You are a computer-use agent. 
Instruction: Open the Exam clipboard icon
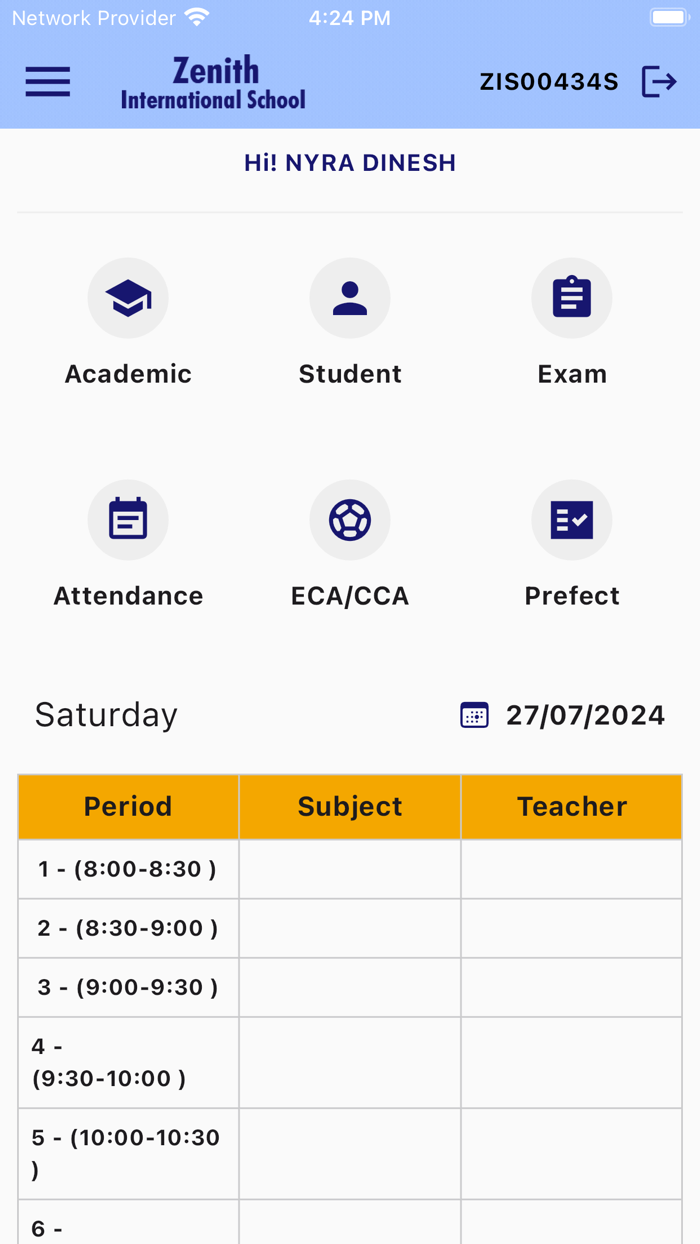572,297
